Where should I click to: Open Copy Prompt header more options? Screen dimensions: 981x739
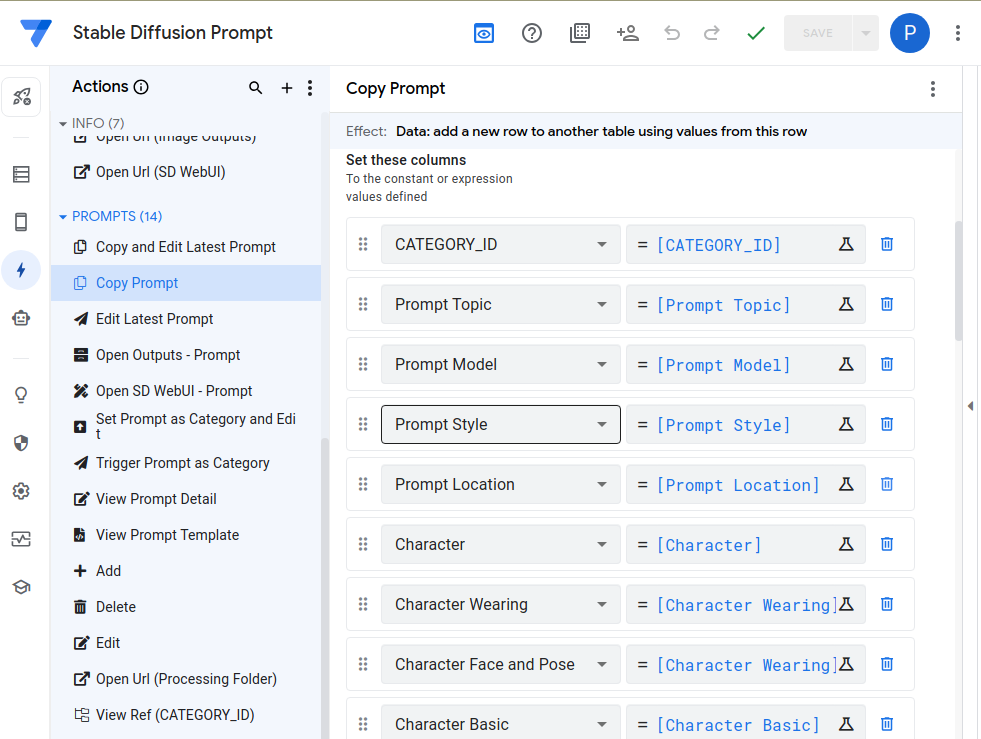[933, 89]
